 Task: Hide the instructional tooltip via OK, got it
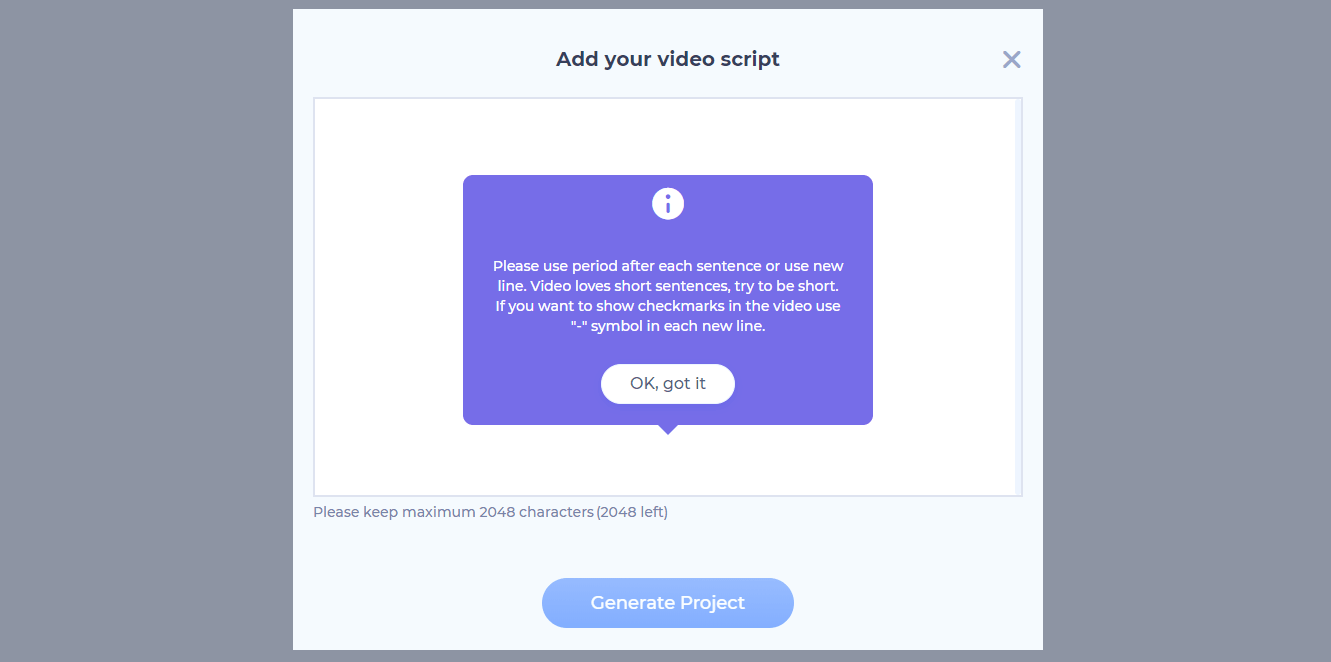pos(667,384)
